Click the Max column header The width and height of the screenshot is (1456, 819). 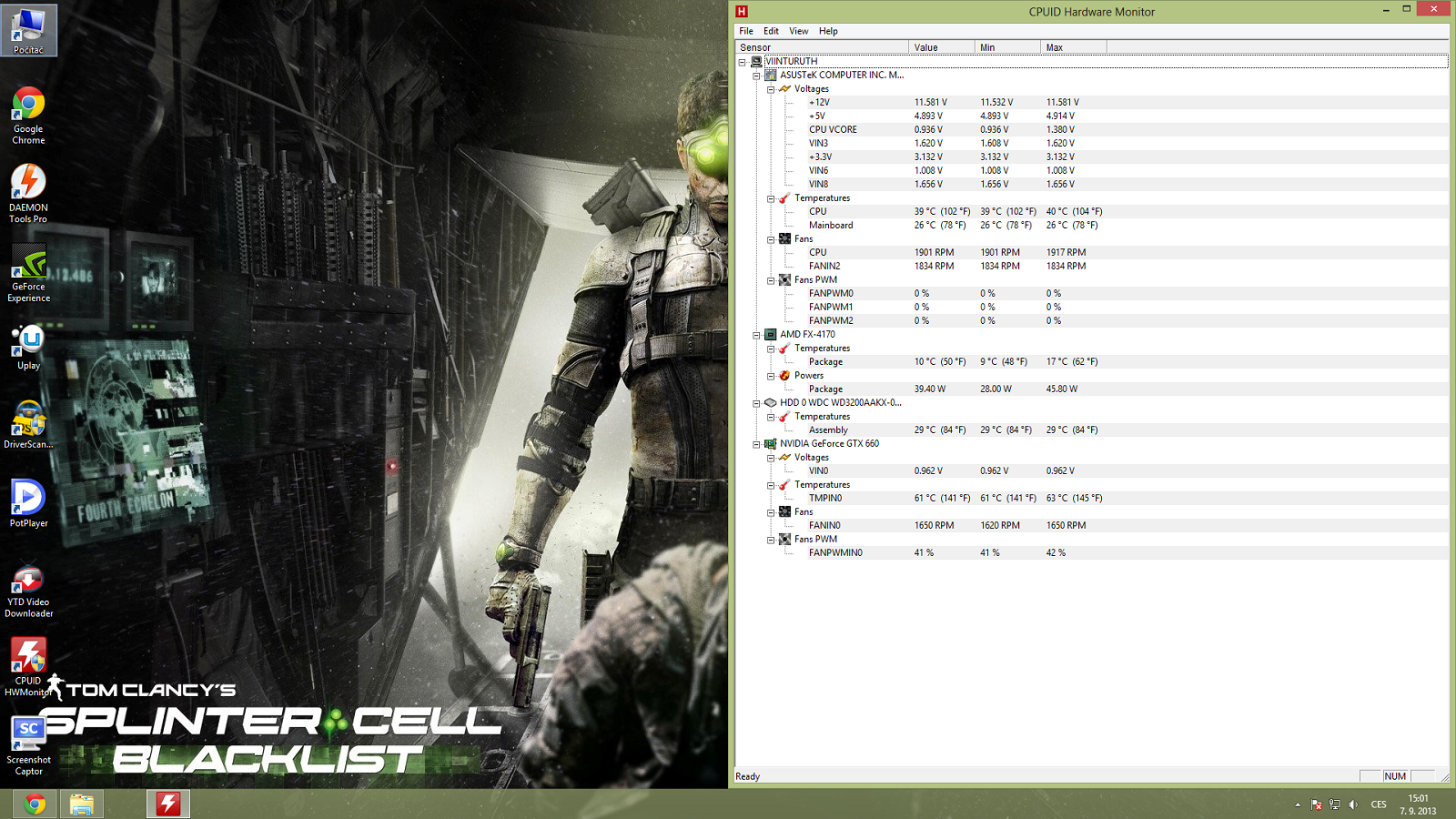1073,47
